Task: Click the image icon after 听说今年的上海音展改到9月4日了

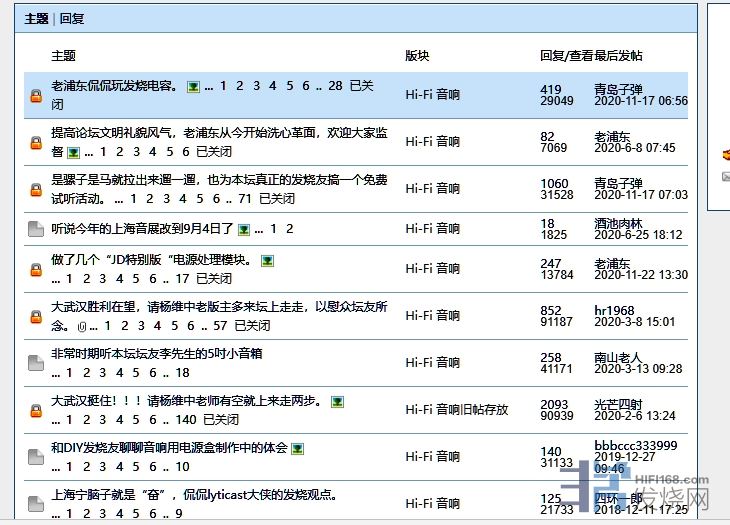Action: (244, 229)
